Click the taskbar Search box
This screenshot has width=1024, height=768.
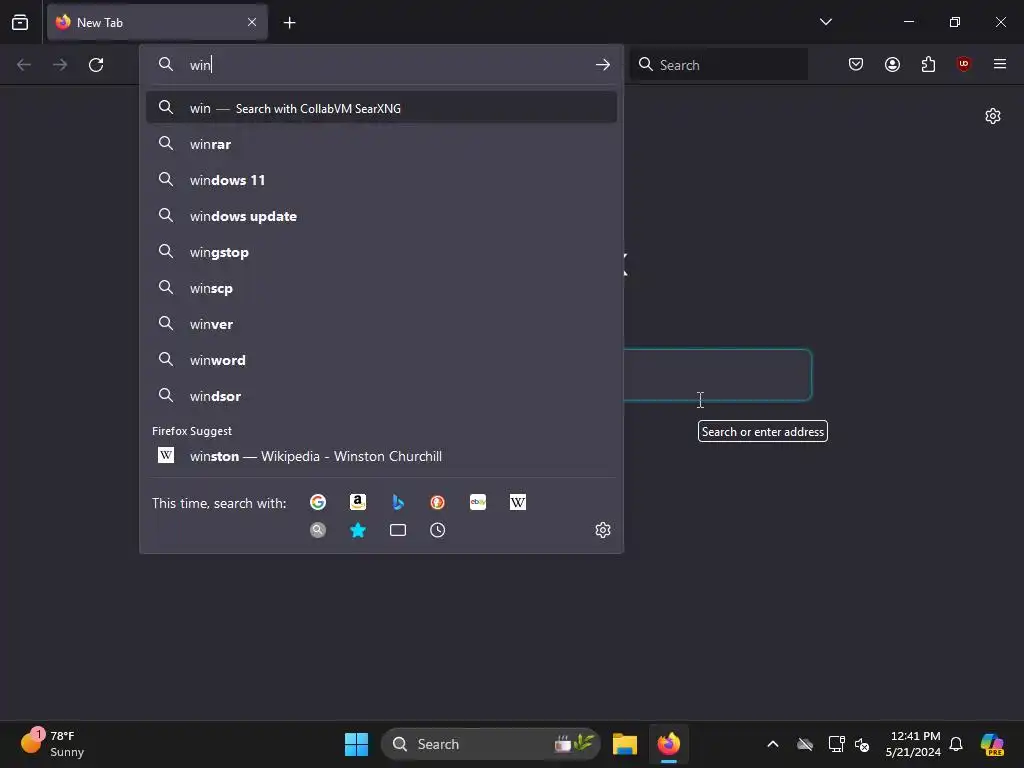coord(490,744)
